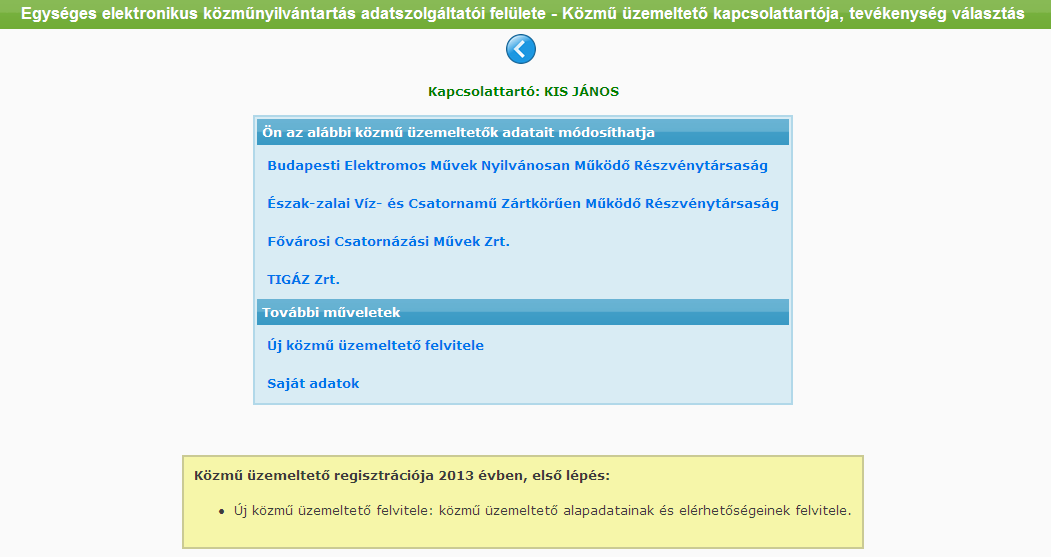1051x557 pixels.
Task: Open Észak-zalai Víz- és Csatornamű link
Action: click(523, 204)
